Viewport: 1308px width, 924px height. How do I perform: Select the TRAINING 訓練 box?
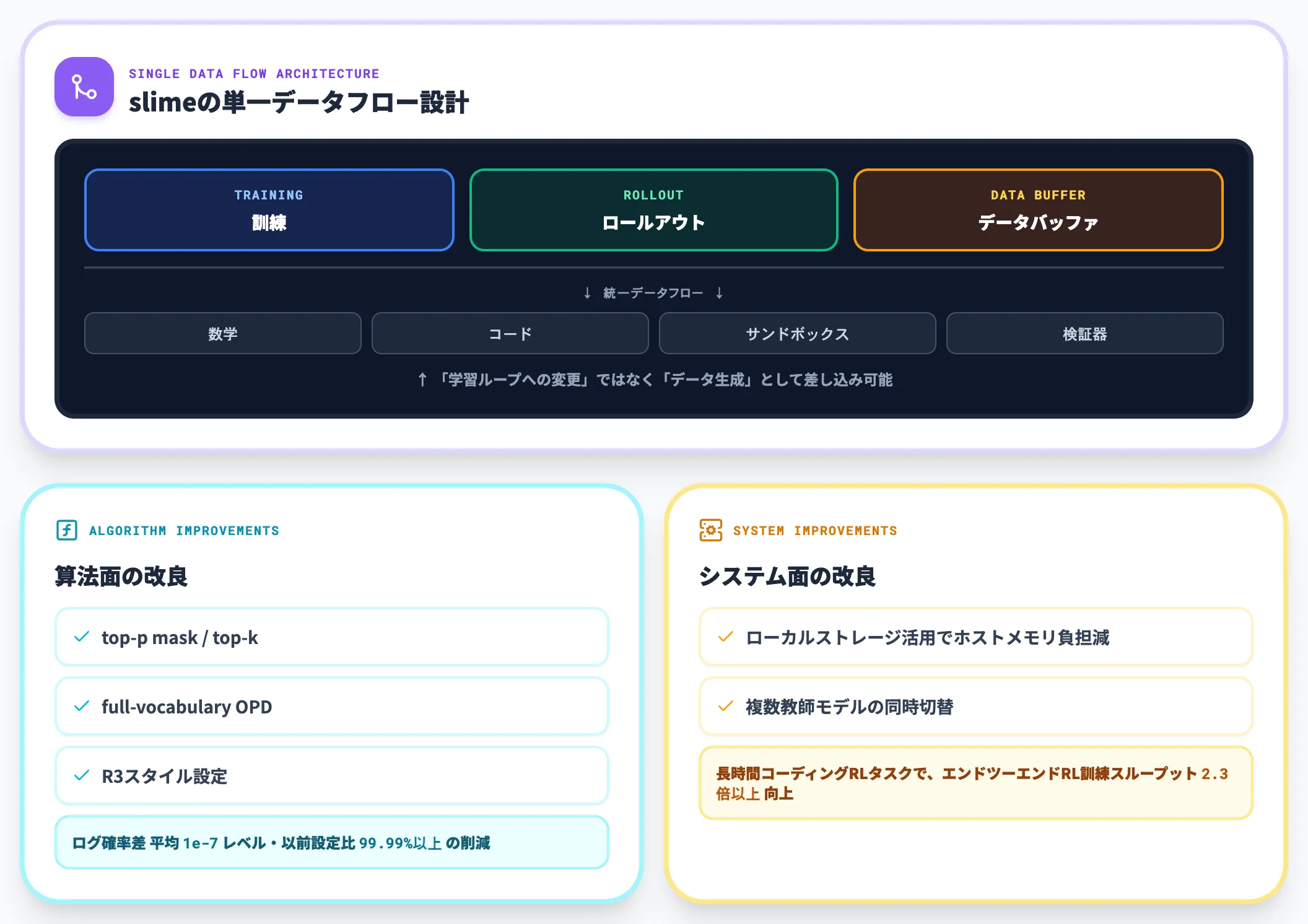[269, 210]
